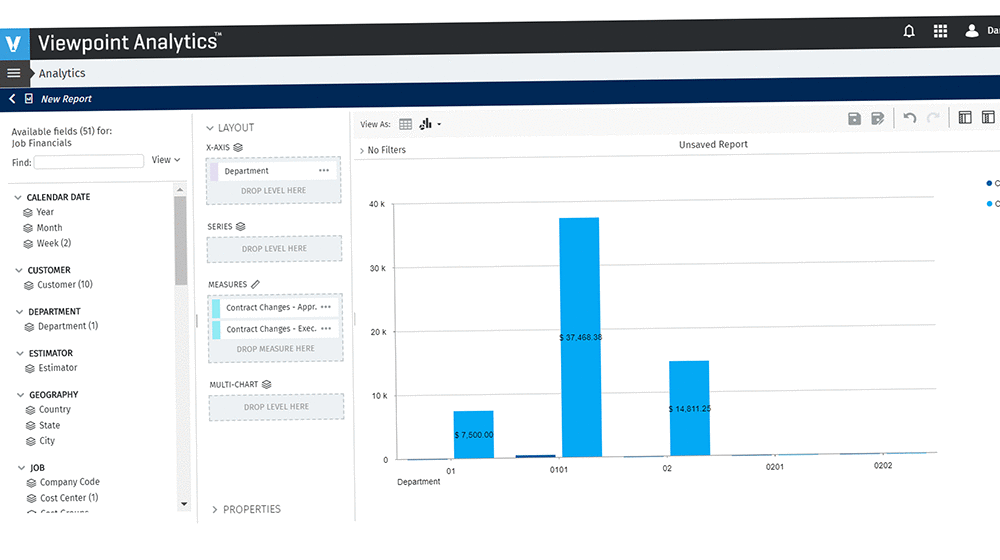
Task: Click the X-AXIS layers icon
Action: point(238,147)
